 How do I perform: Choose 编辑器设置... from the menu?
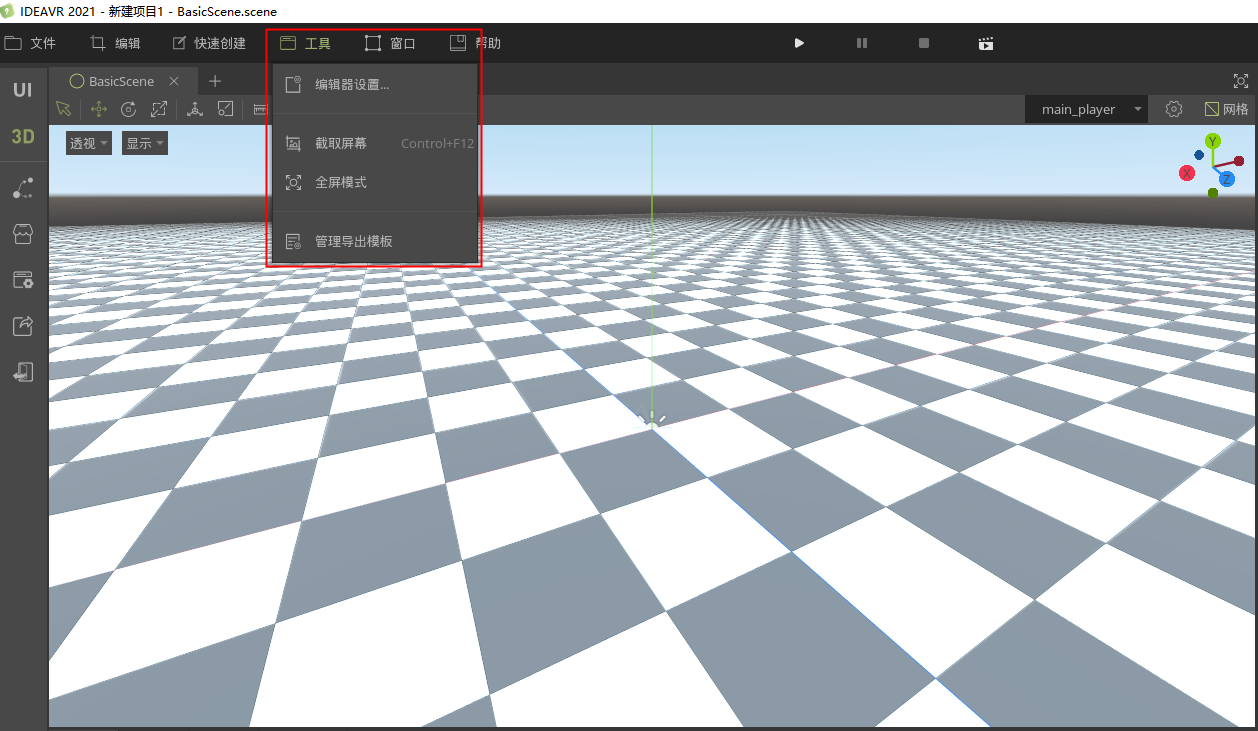click(x=375, y=85)
